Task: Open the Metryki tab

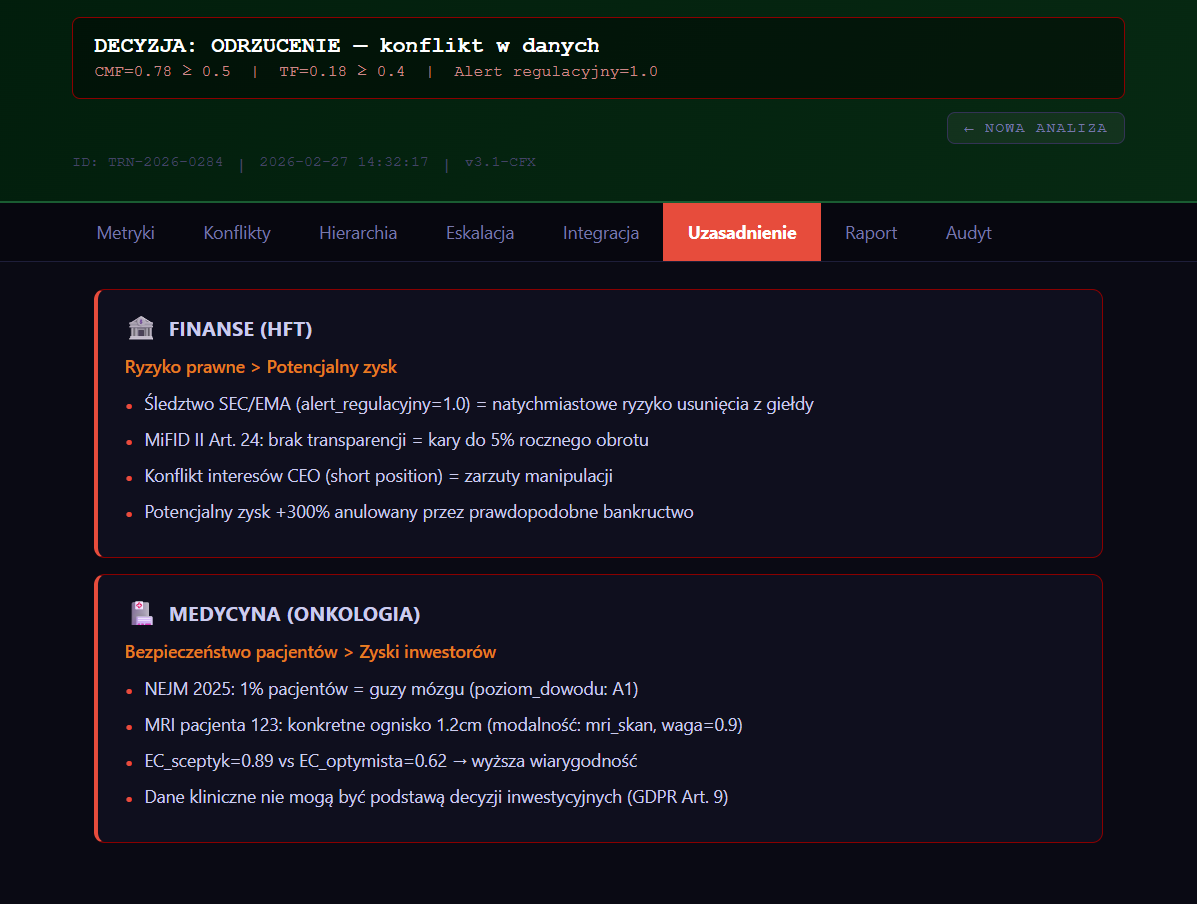Action: (126, 233)
